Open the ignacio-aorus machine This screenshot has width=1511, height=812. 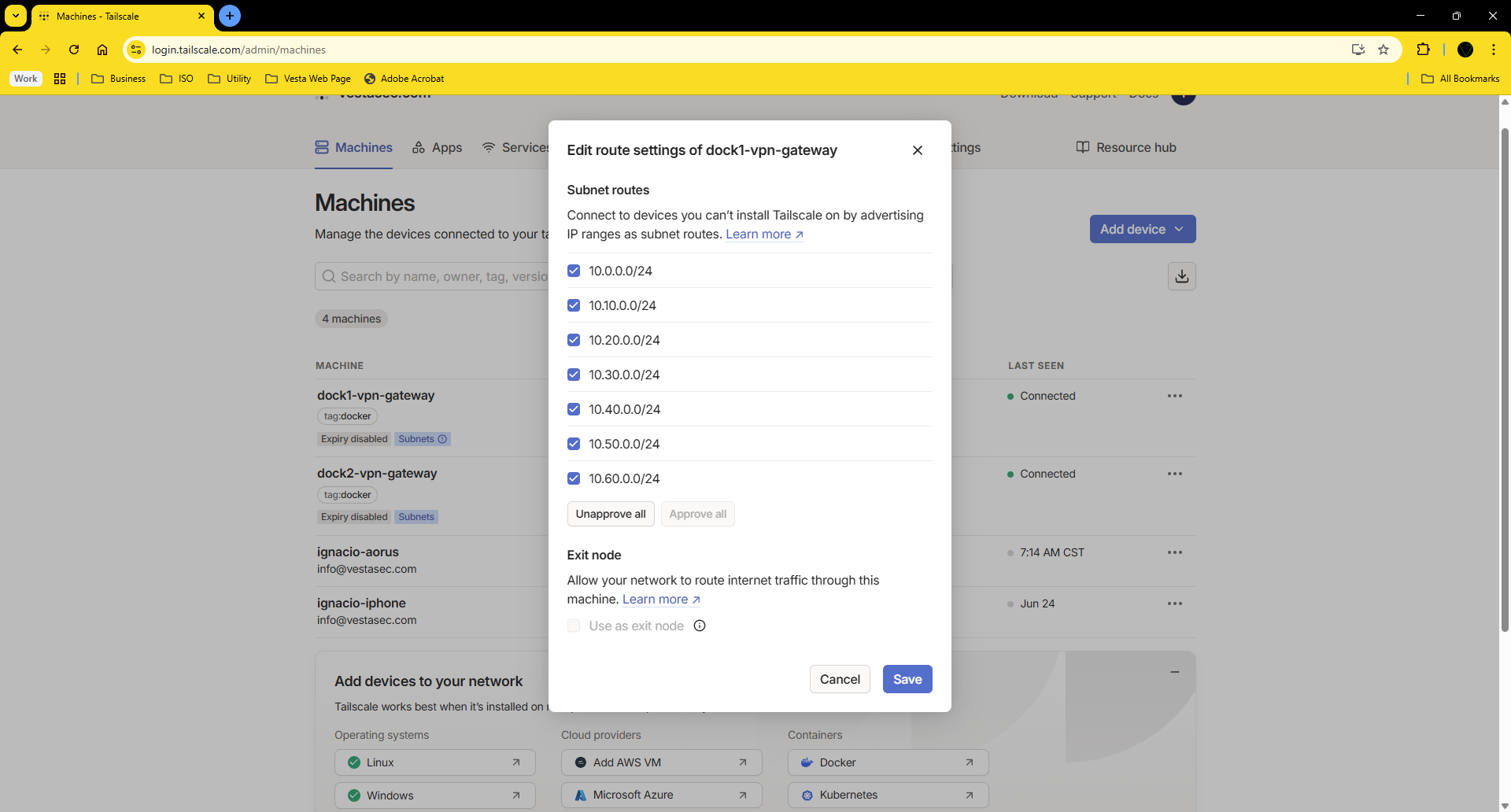tap(358, 552)
